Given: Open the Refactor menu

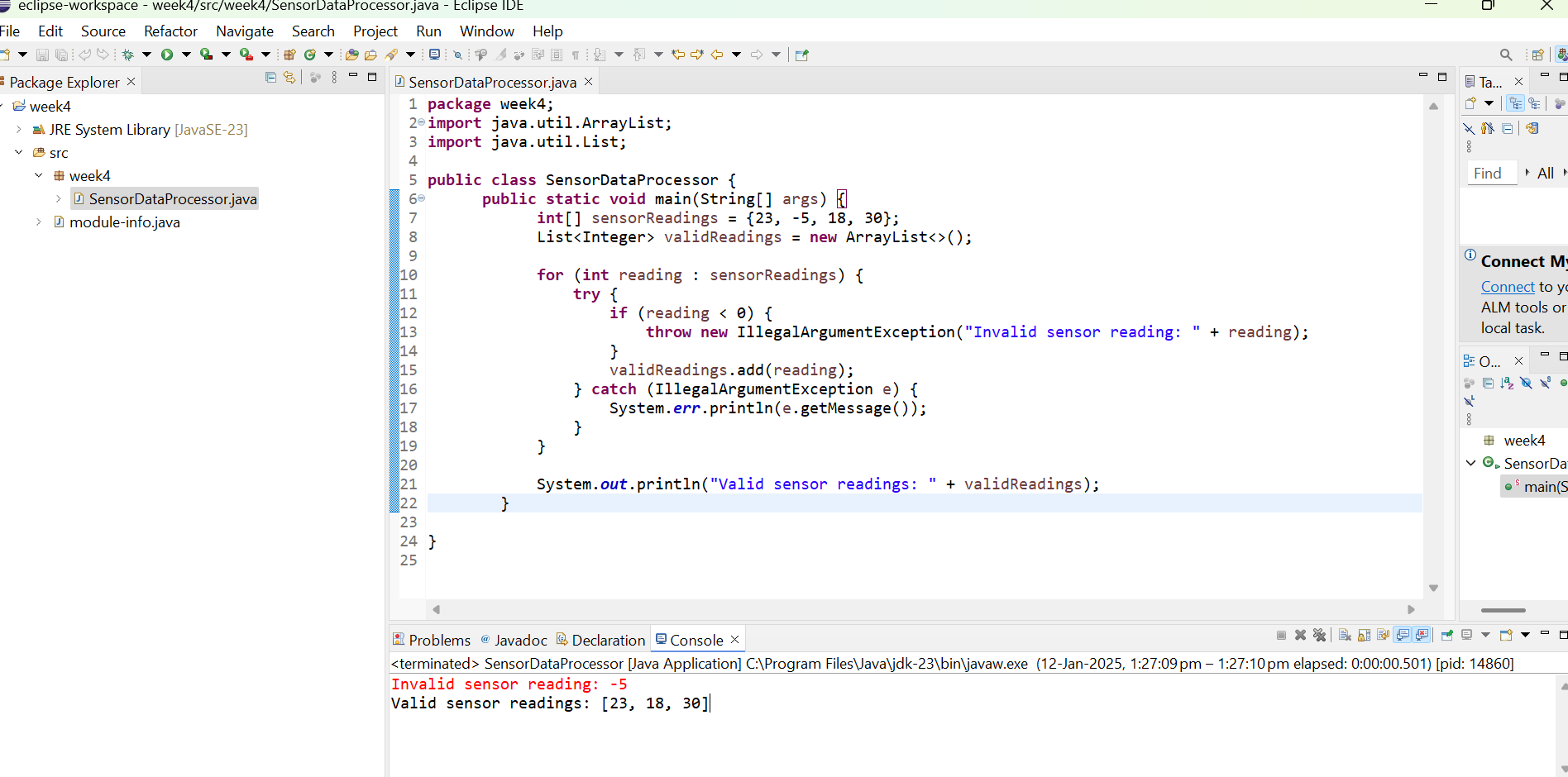Looking at the screenshot, I should point(170,31).
